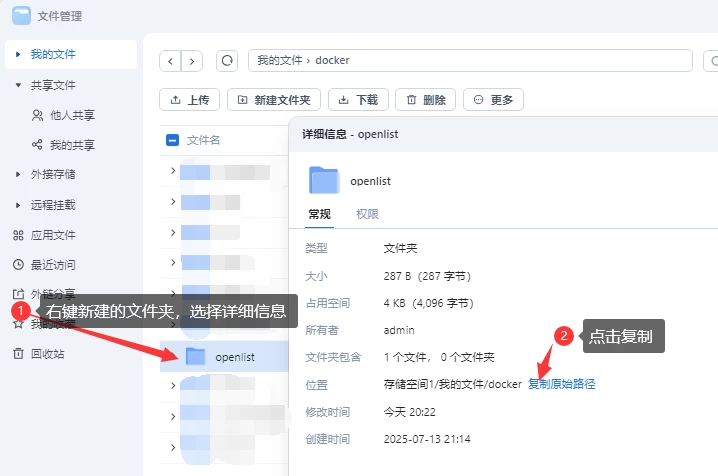Switch to the Permissions (权限) tab
The height and width of the screenshot is (476, 718).
(x=367, y=214)
